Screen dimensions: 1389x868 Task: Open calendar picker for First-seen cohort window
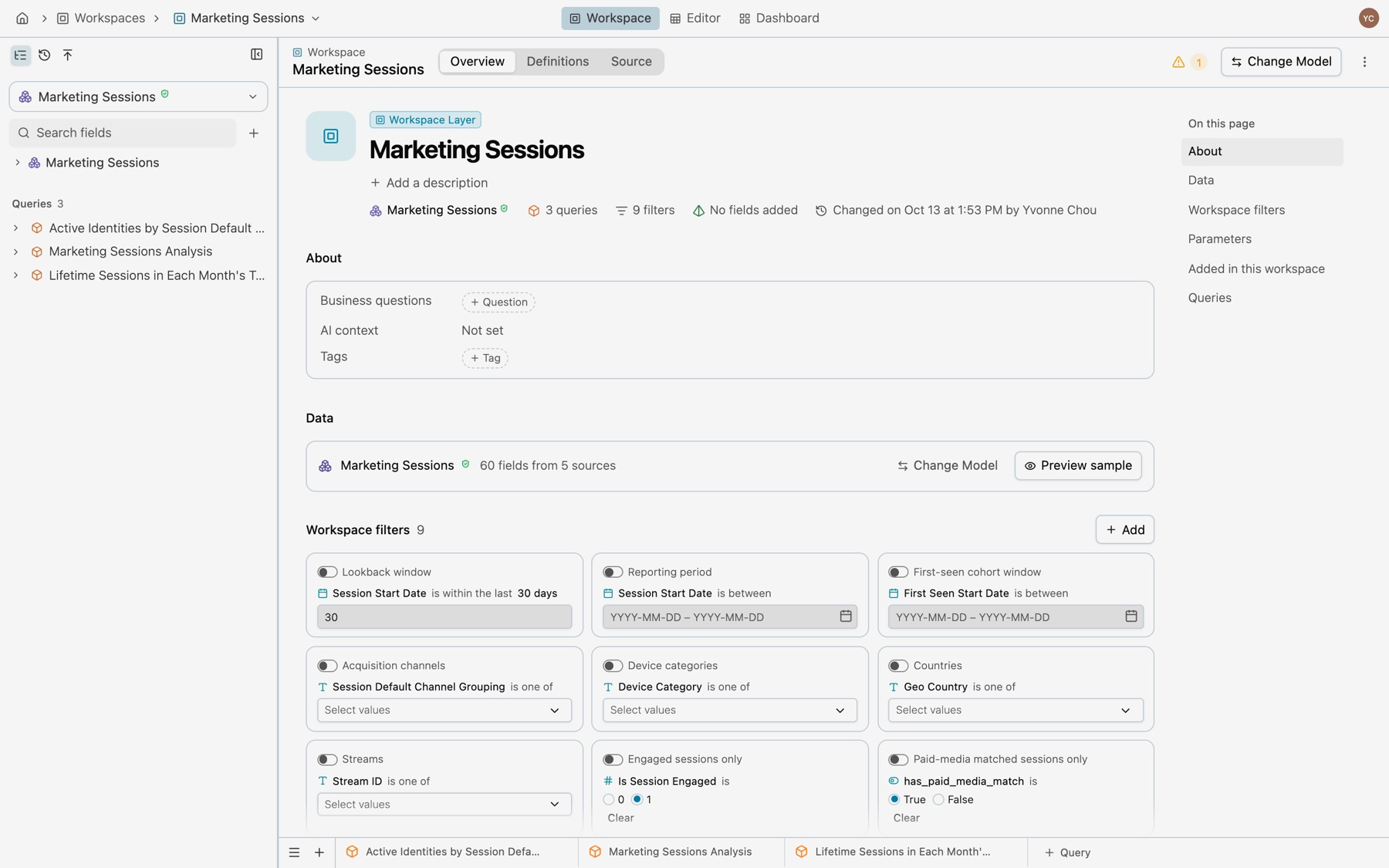(x=1131, y=616)
